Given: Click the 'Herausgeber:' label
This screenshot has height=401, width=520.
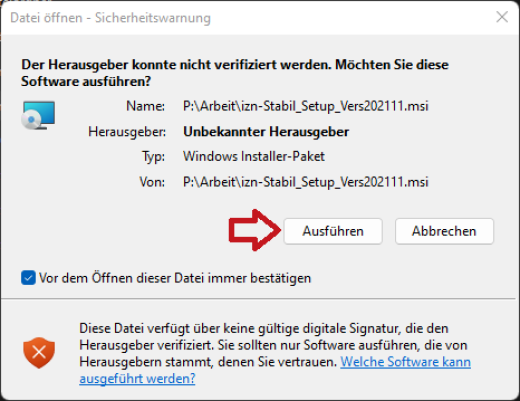Looking at the screenshot, I should coord(127,132).
